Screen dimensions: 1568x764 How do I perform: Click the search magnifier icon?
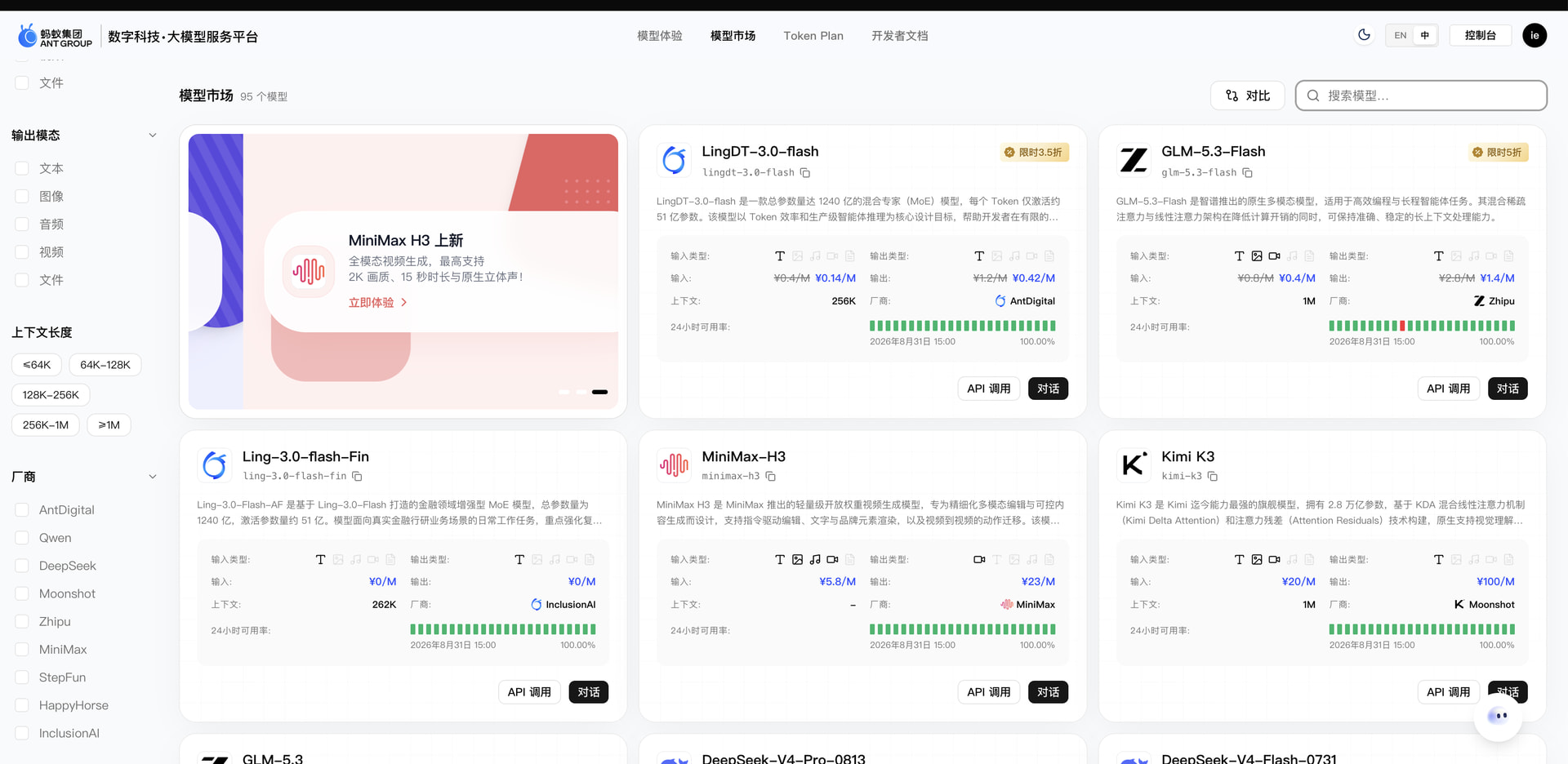(1313, 95)
